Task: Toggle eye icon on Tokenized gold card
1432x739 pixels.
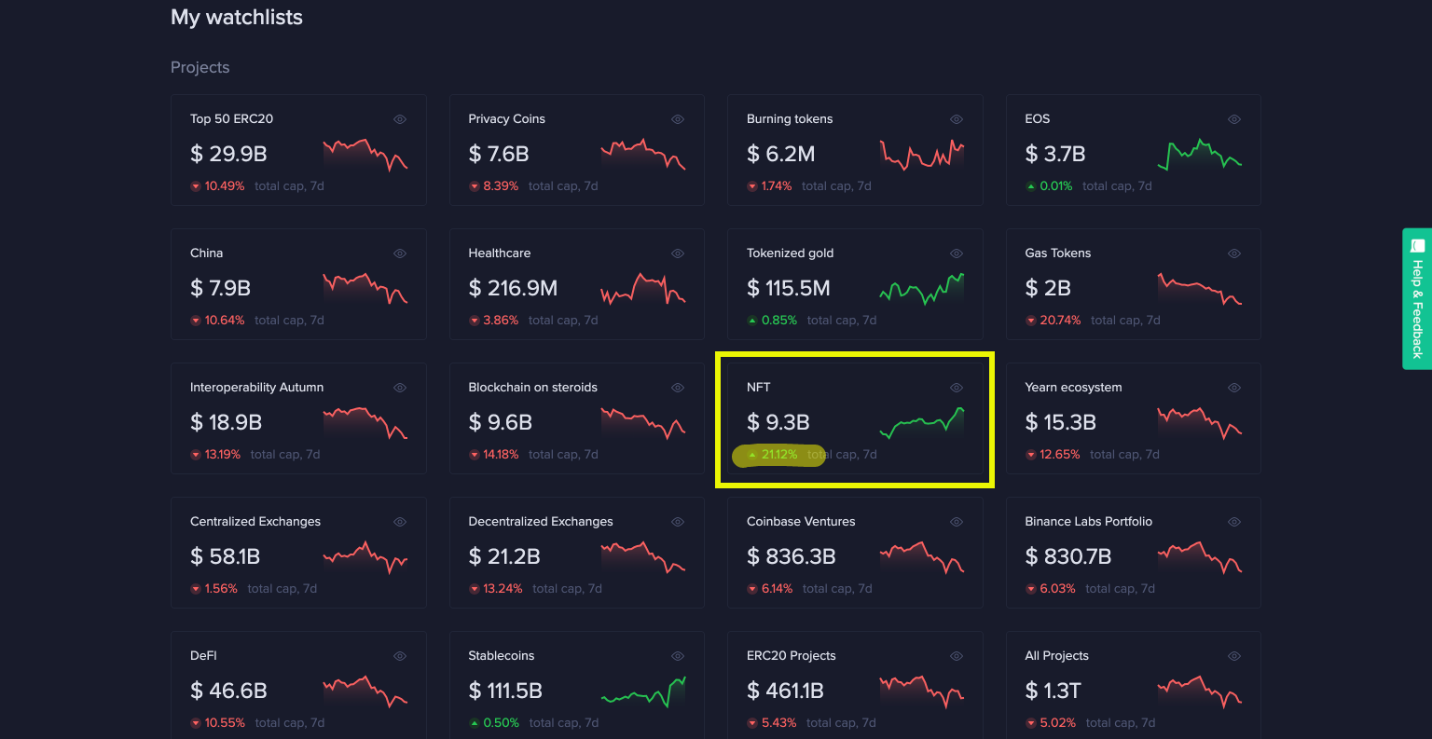Action: tap(956, 254)
